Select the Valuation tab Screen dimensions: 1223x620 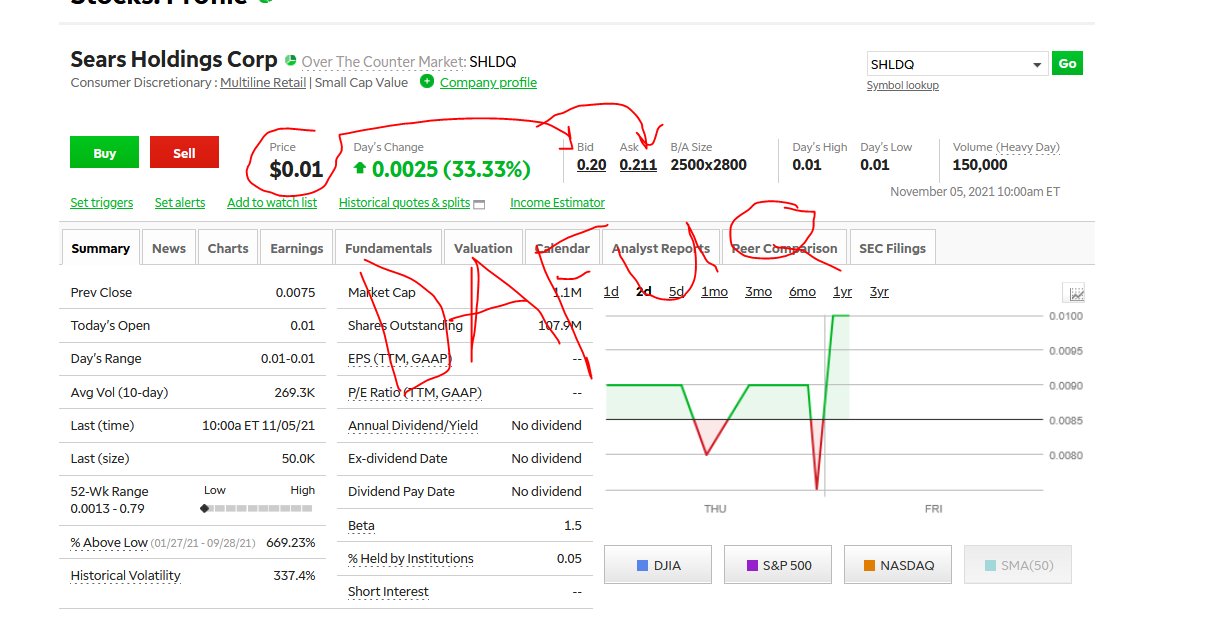click(483, 248)
